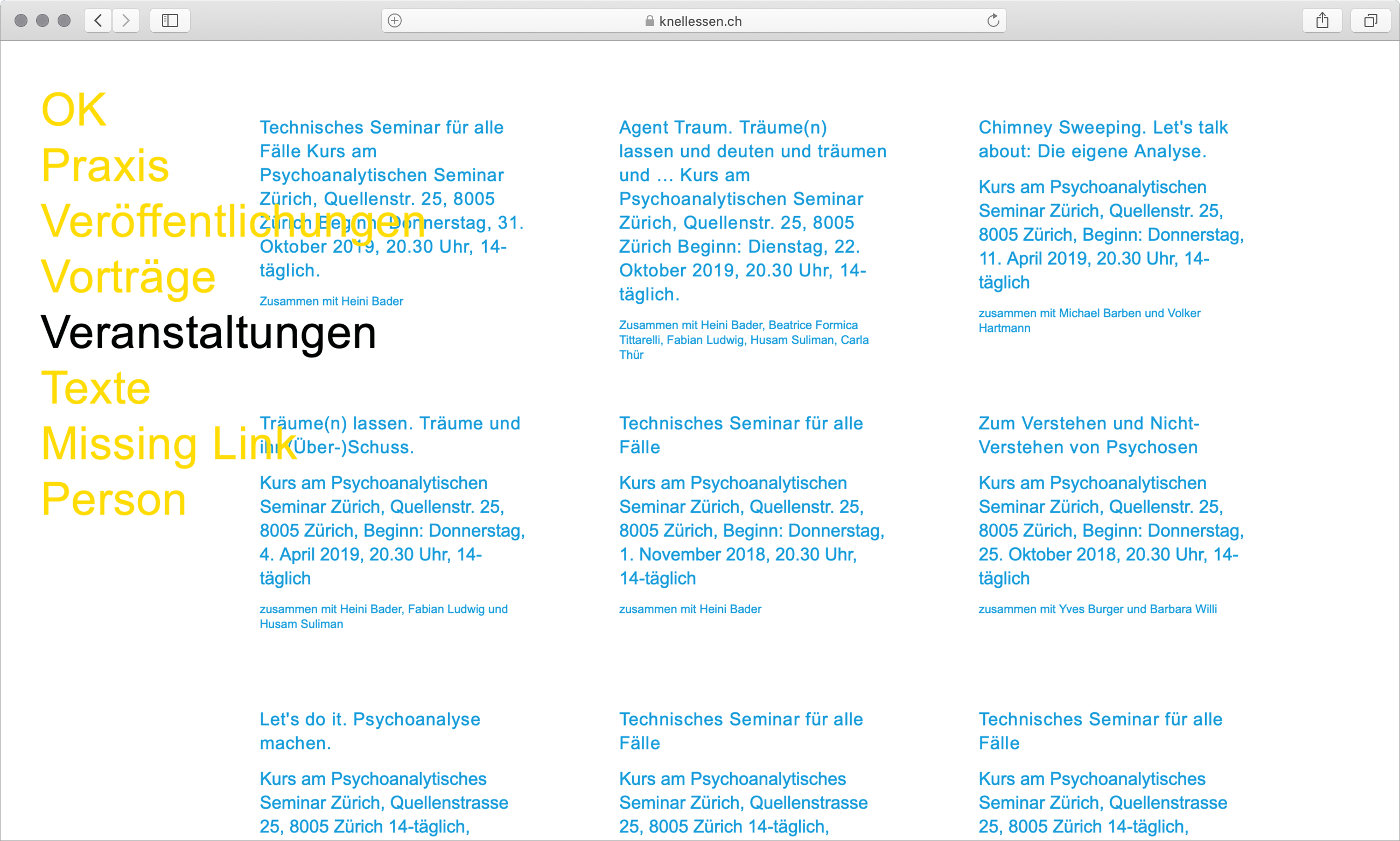Viewport: 1400px width, 841px height.
Task: Open the Share sheet icon
Action: click(1322, 21)
